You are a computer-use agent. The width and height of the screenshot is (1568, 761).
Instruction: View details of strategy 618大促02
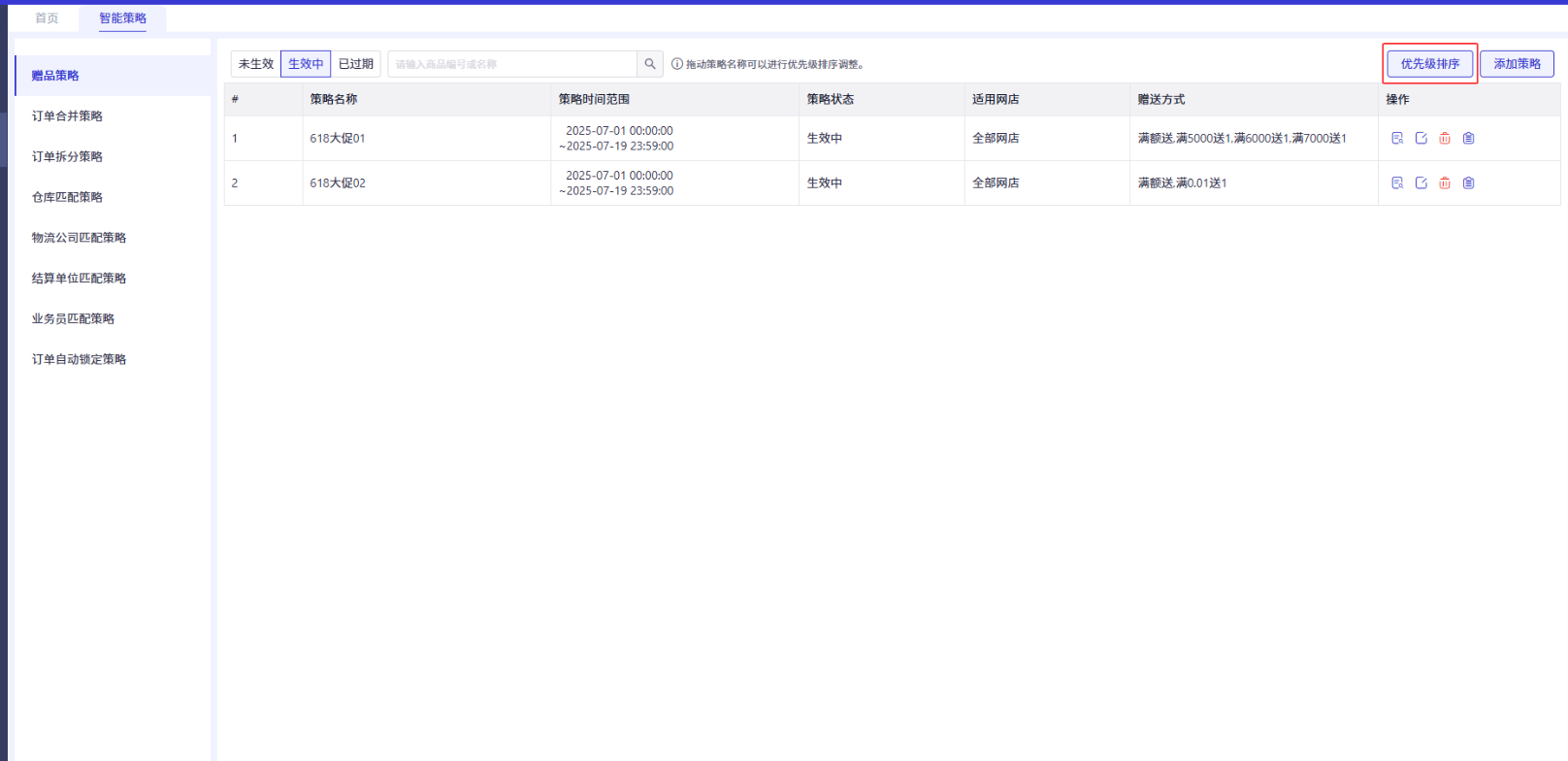(1397, 182)
